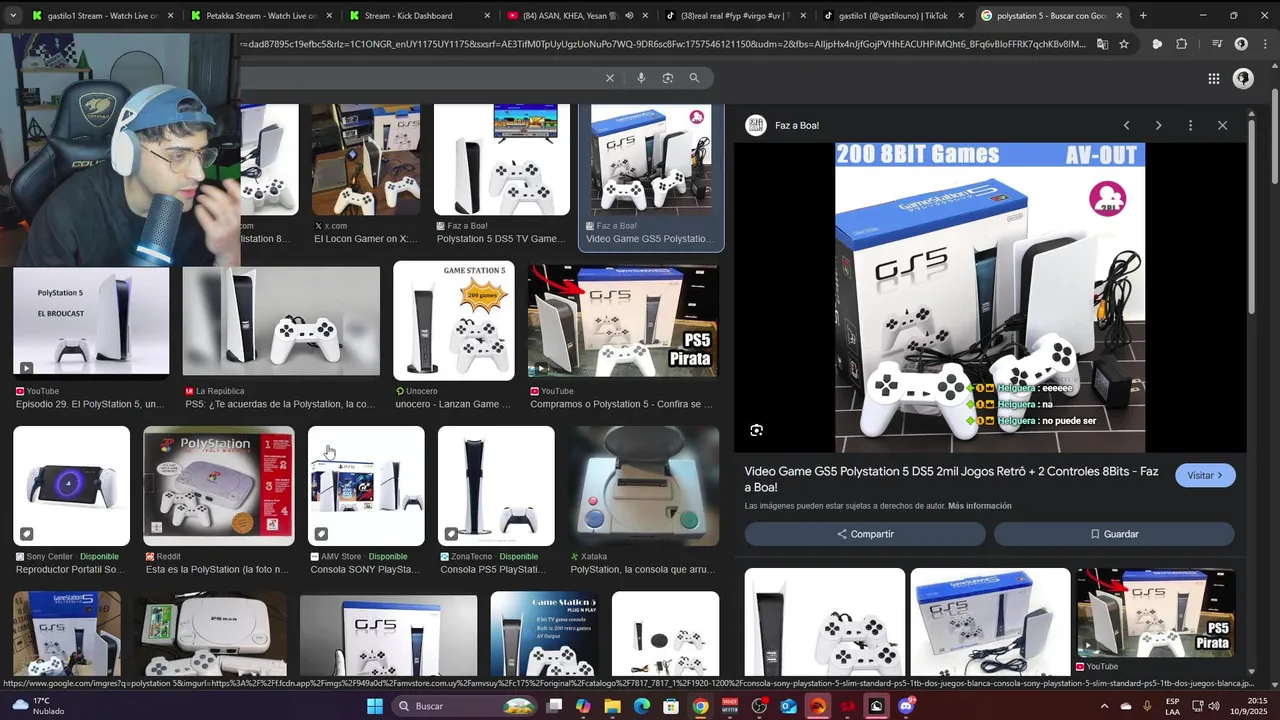The width and height of the screenshot is (1280, 720).
Task: Open ESP LAA keyboard language selector
Action: (1172, 706)
